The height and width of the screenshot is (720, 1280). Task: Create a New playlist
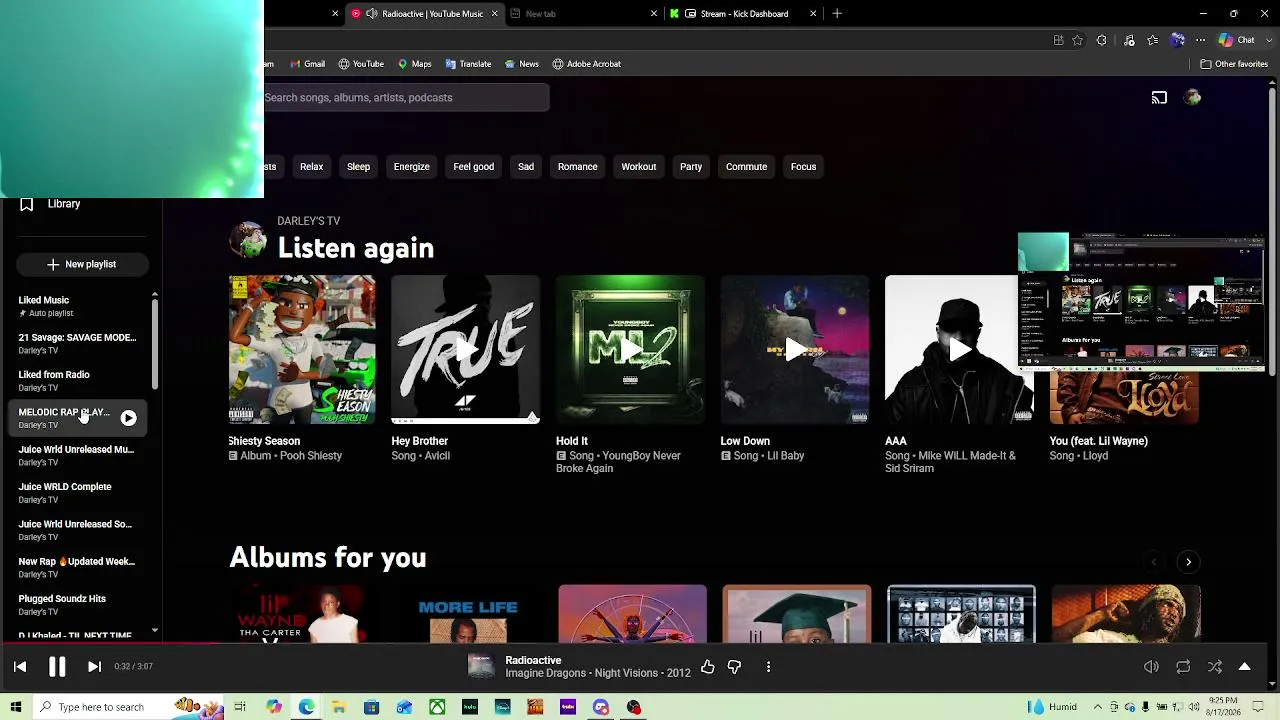point(81,264)
